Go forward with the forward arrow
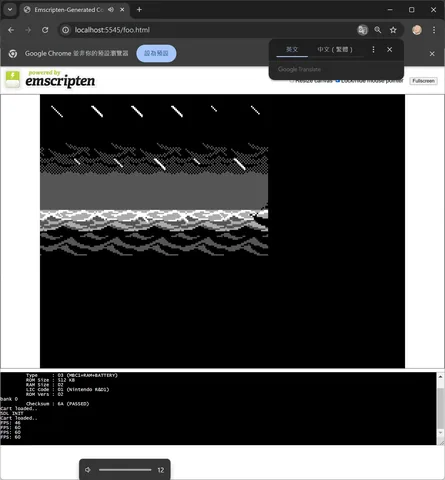The height and width of the screenshot is (480, 445). coord(28,30)
